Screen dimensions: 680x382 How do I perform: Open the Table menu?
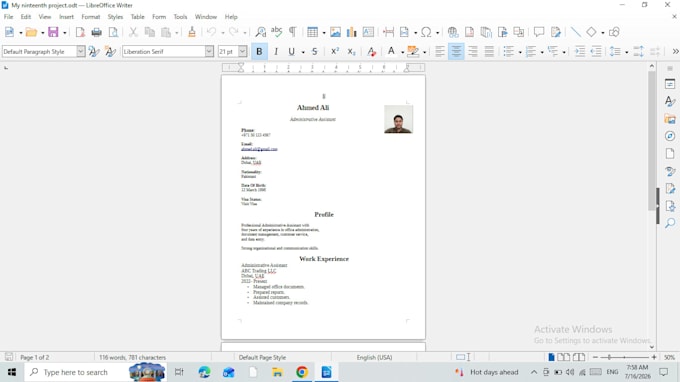[137, 16]
